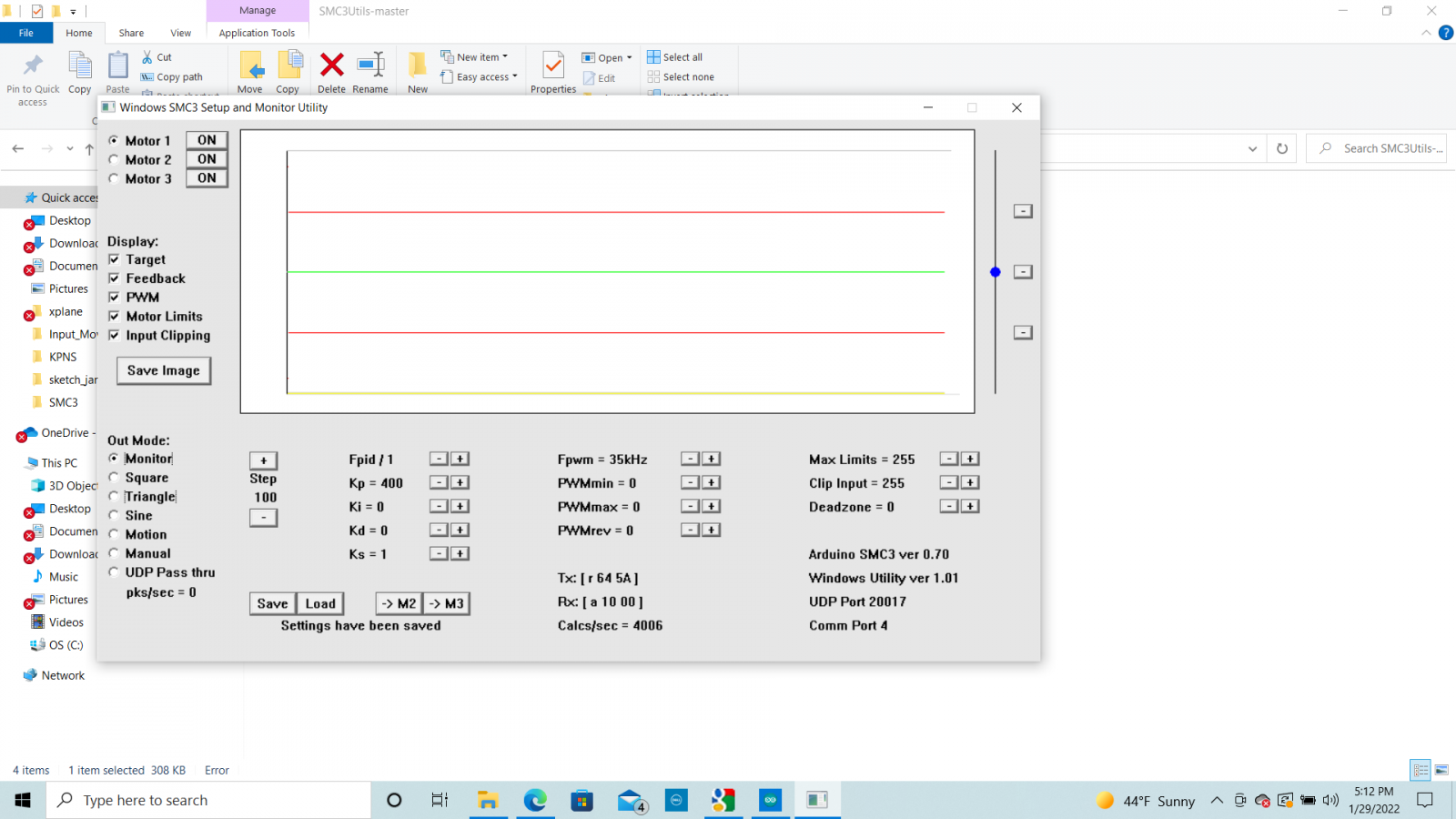Select Manual out mode
1456x819 pixels.
[114, 553]
